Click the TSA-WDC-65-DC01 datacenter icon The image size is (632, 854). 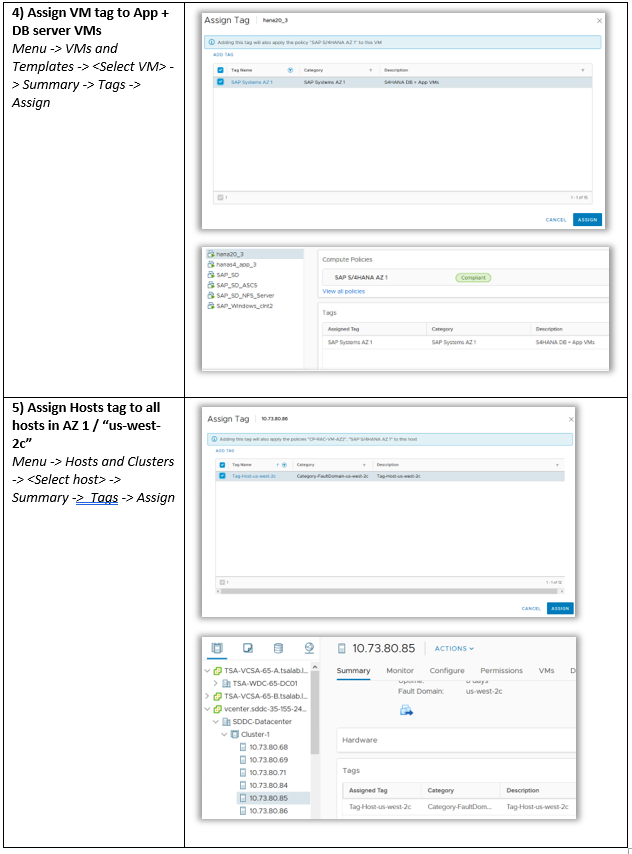coord(226,683)
